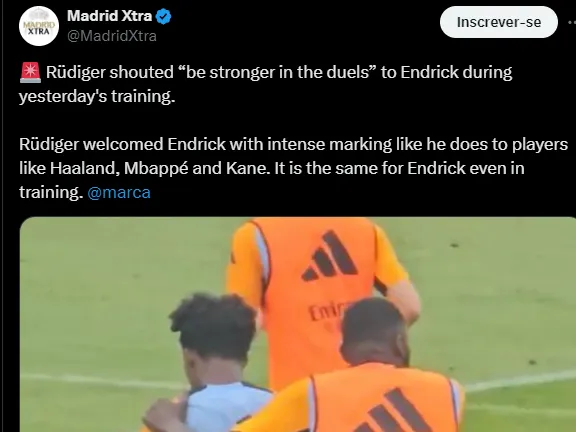The height and width of the screenshot is (432, 576).
Task: Open the @marca mention link
Action: [x=119, y=192]
